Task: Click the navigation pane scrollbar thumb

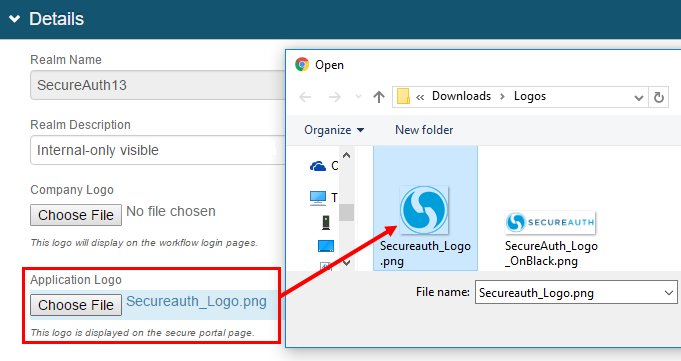Action: 346,212
